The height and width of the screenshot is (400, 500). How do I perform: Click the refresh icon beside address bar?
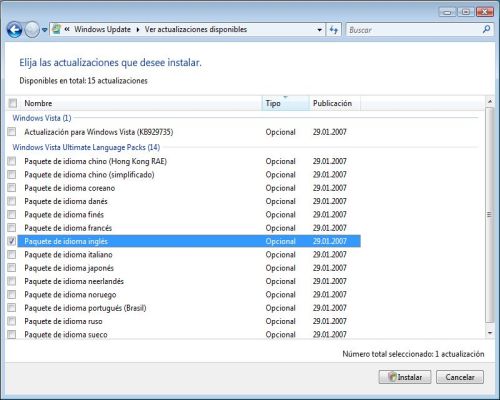(x=333, y=30)
